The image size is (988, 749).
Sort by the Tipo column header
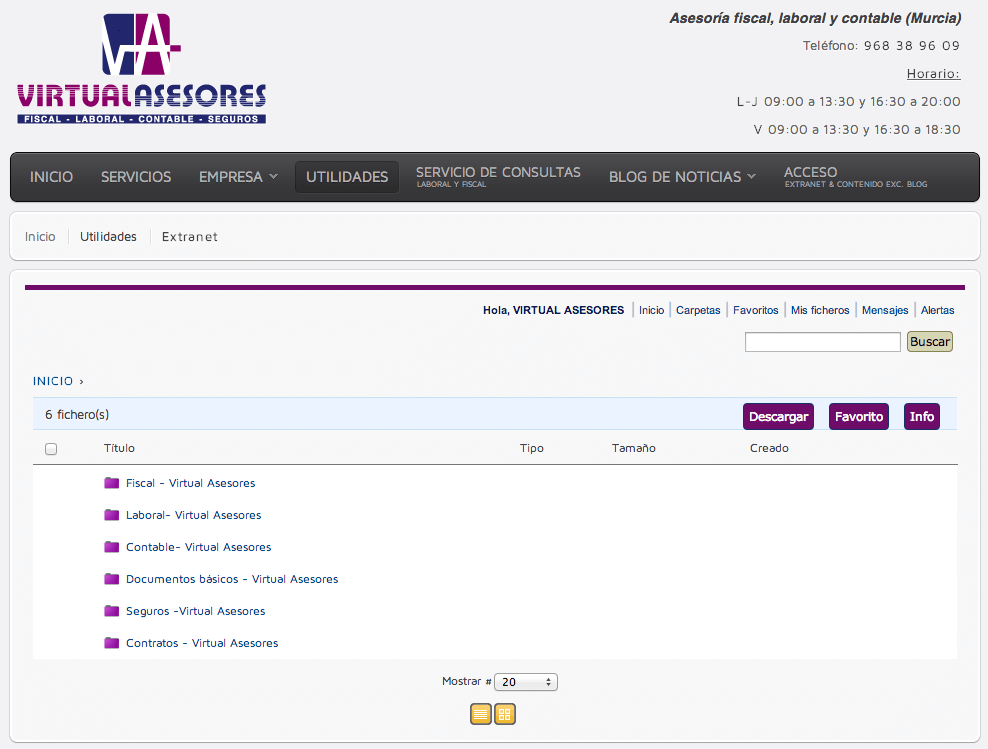point(531,448)
